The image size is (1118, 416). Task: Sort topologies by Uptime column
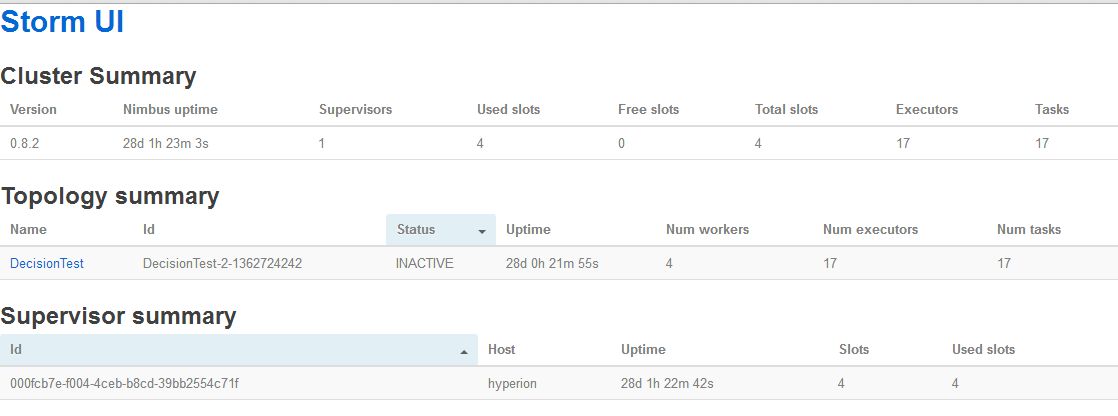tap(528, 230)
